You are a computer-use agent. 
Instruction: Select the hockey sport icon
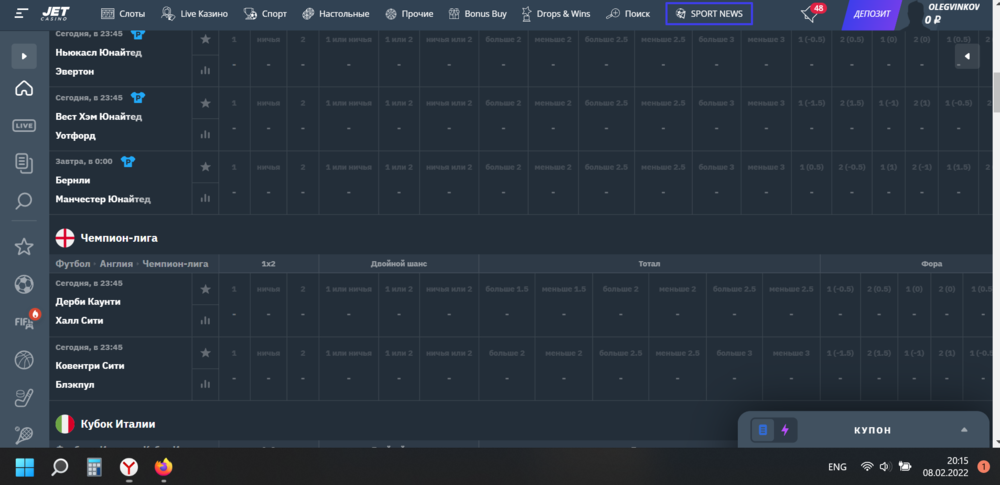tap(24, 398)
